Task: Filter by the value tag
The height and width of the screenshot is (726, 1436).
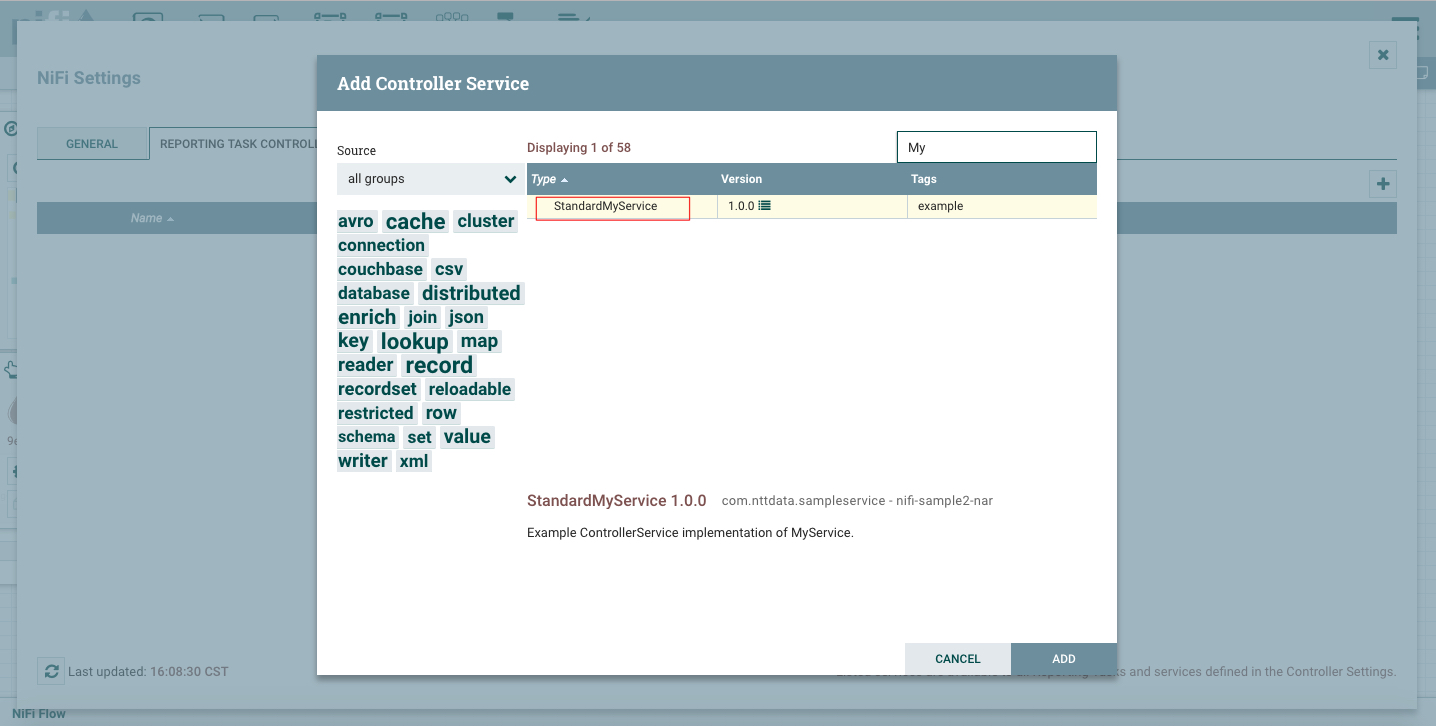Action: 467,437
